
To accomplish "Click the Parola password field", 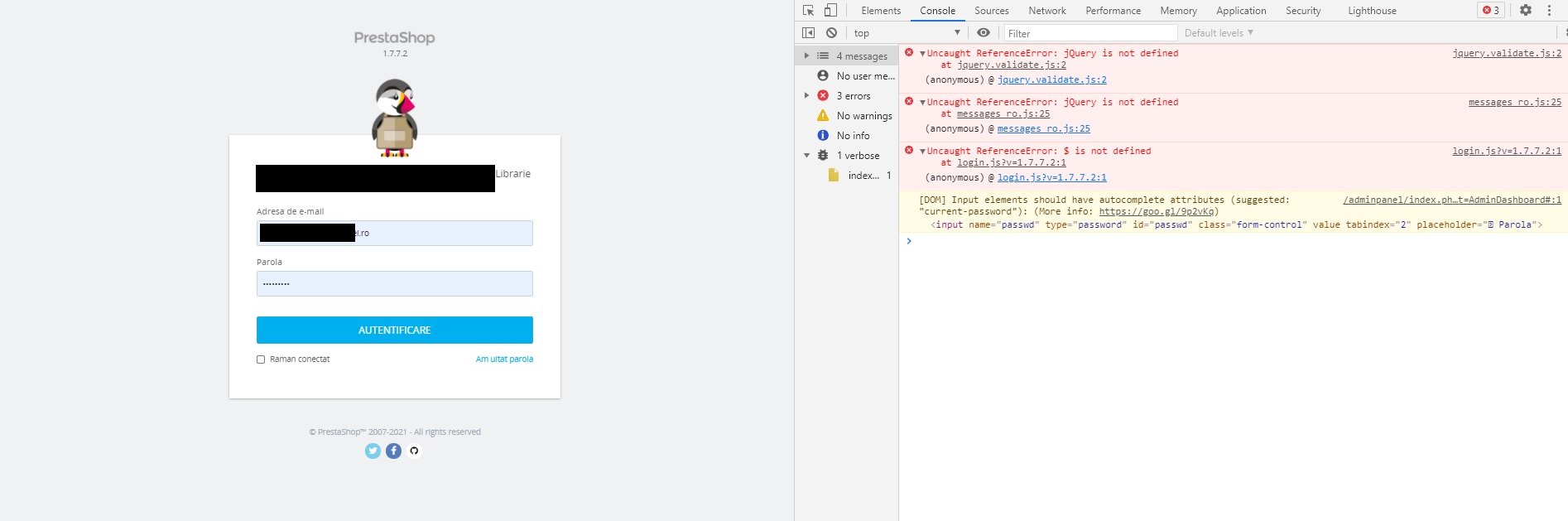I will [395, 283].
